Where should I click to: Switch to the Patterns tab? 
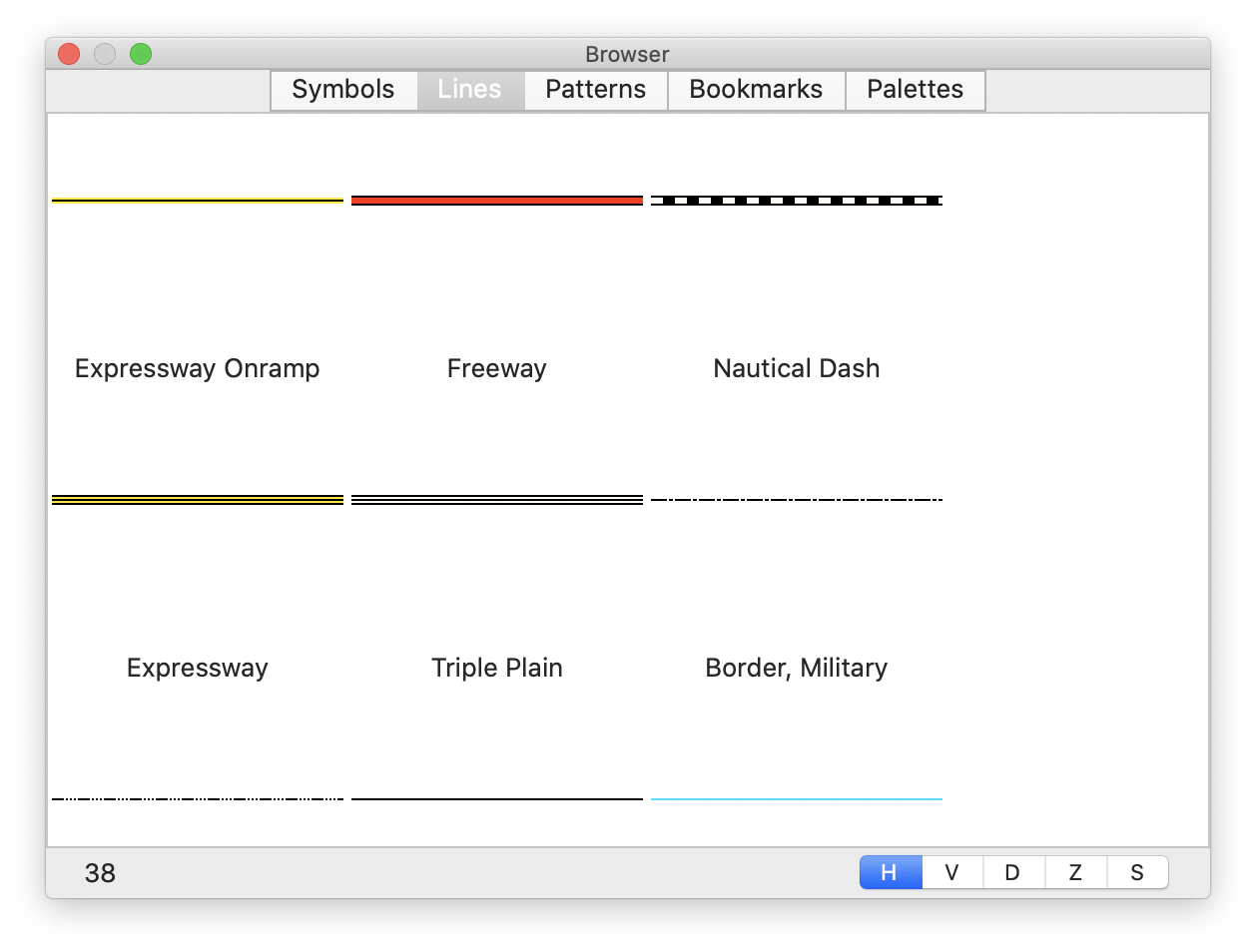pyautogui.click(x=595, y=90)
